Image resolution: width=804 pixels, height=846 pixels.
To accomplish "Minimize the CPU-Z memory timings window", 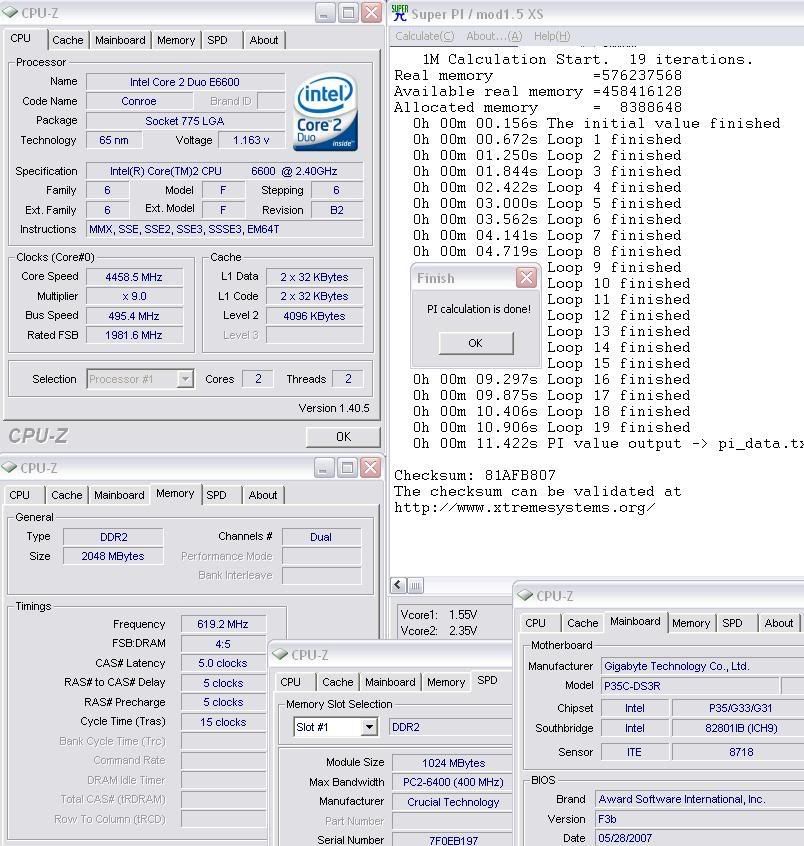I will (324, 468).
